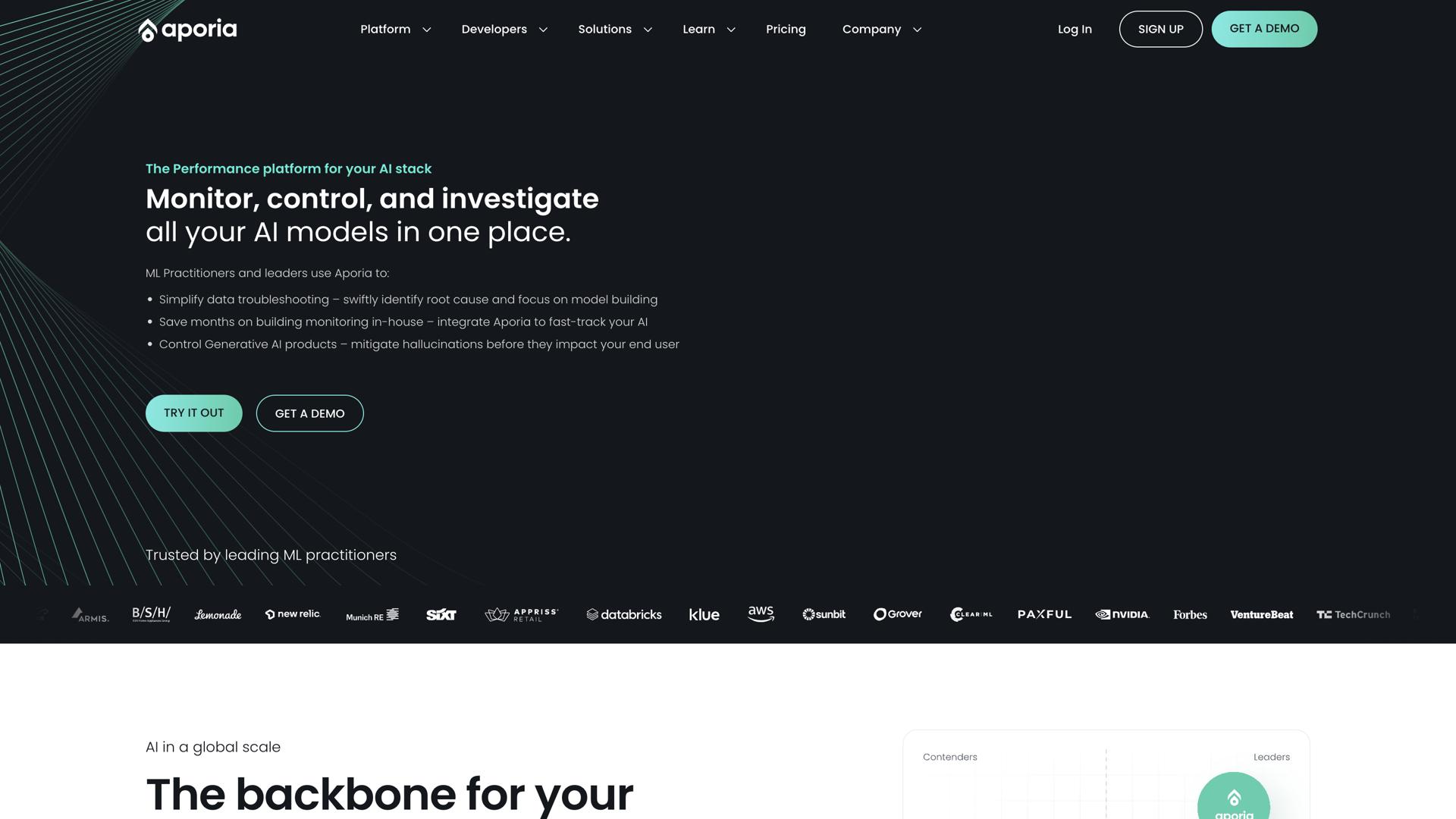Click the Lemonade logo

218,614
